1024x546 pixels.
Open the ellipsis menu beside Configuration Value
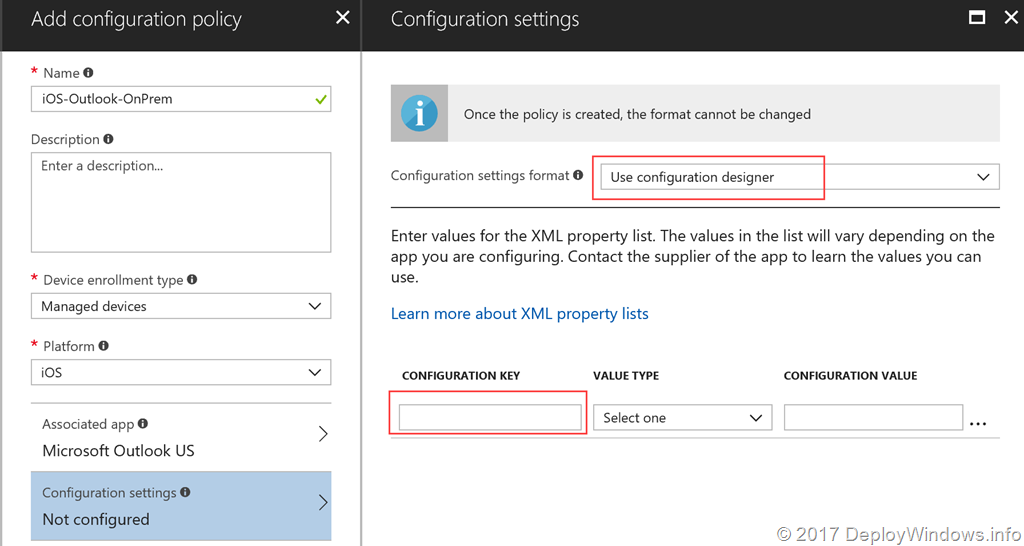pos(978,420)
